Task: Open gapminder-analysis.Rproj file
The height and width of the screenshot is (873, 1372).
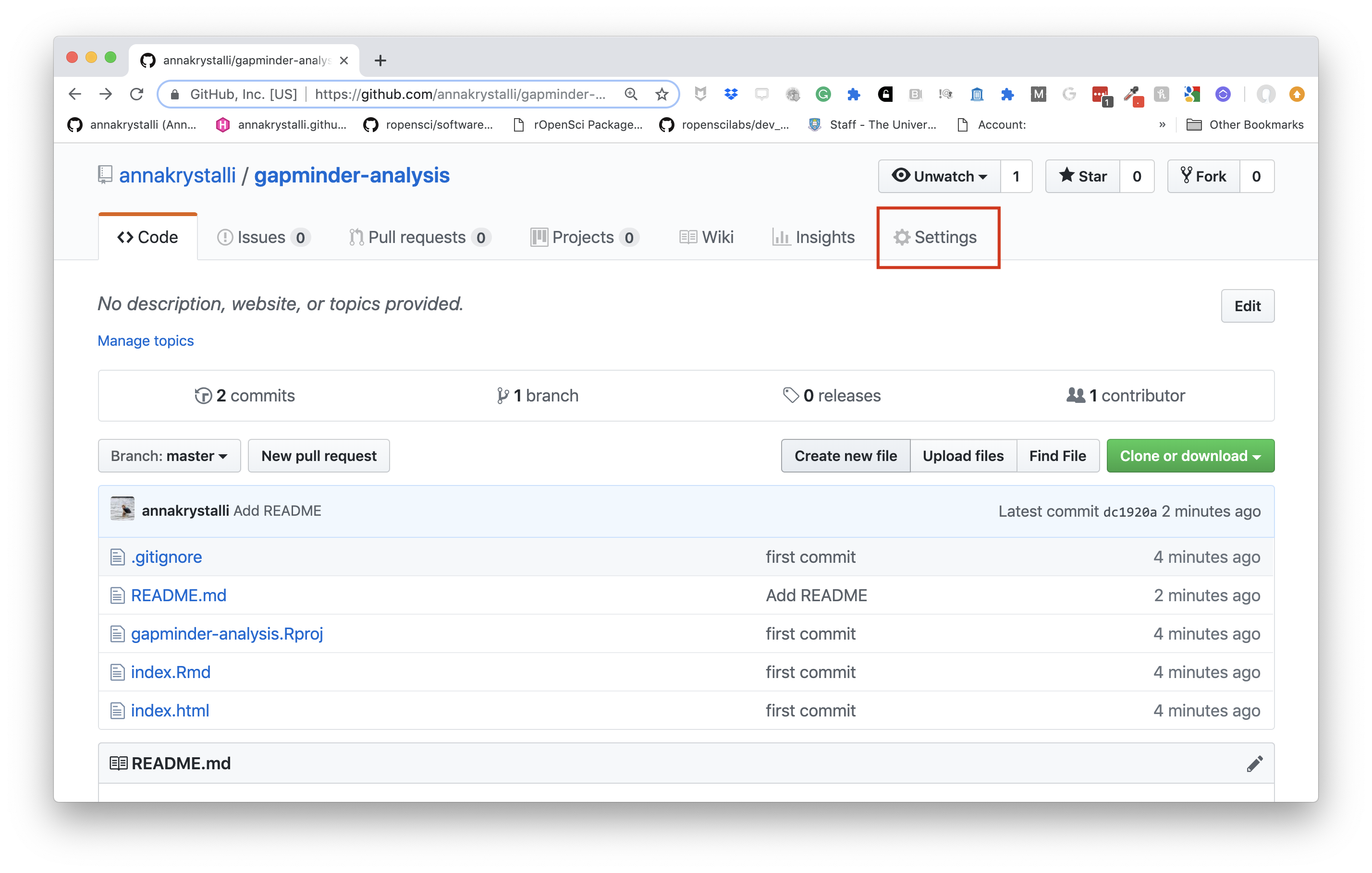Action: click(x=227, y=634)
